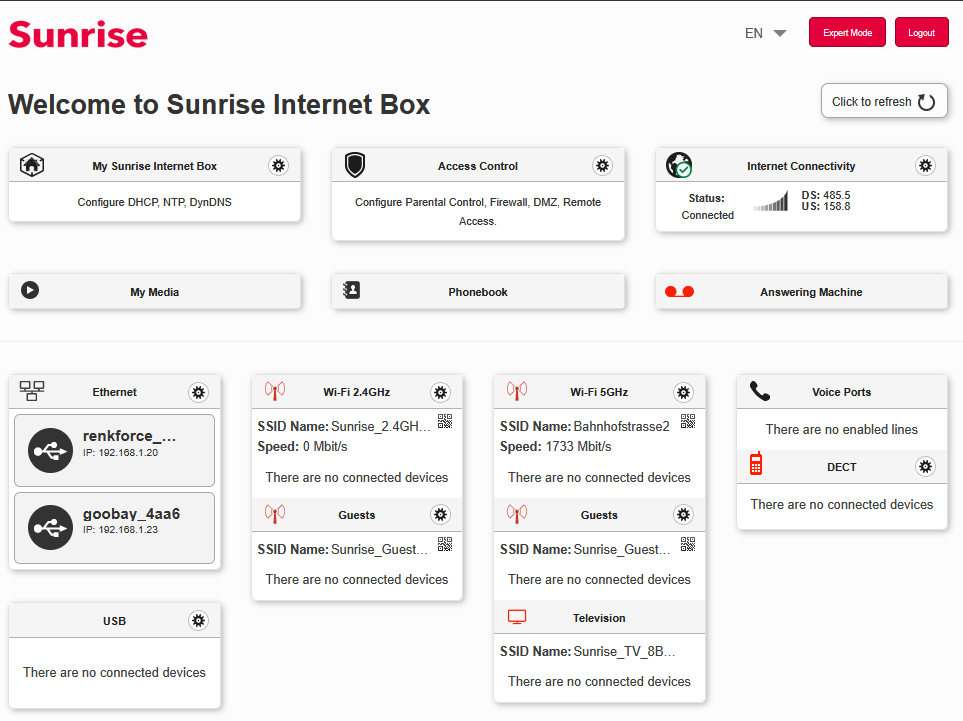Open the My Media panel
Image resolution: width=963 pixels, height=721 pixels.
click(x=154, y=292)
